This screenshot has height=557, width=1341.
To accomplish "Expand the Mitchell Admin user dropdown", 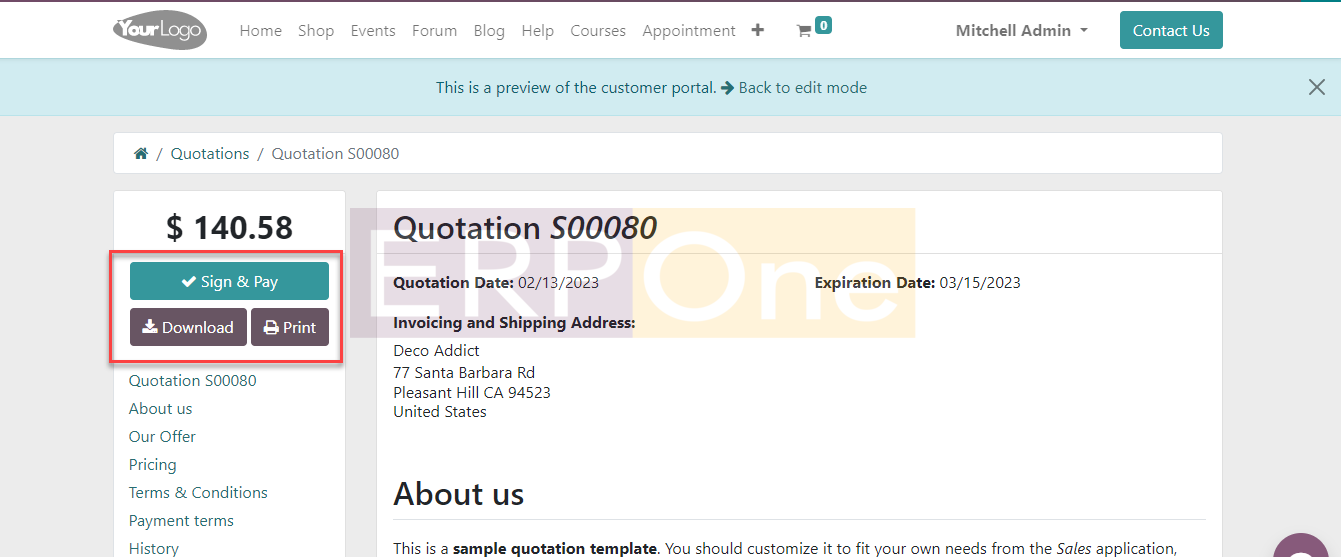I will pos(1021,31).
